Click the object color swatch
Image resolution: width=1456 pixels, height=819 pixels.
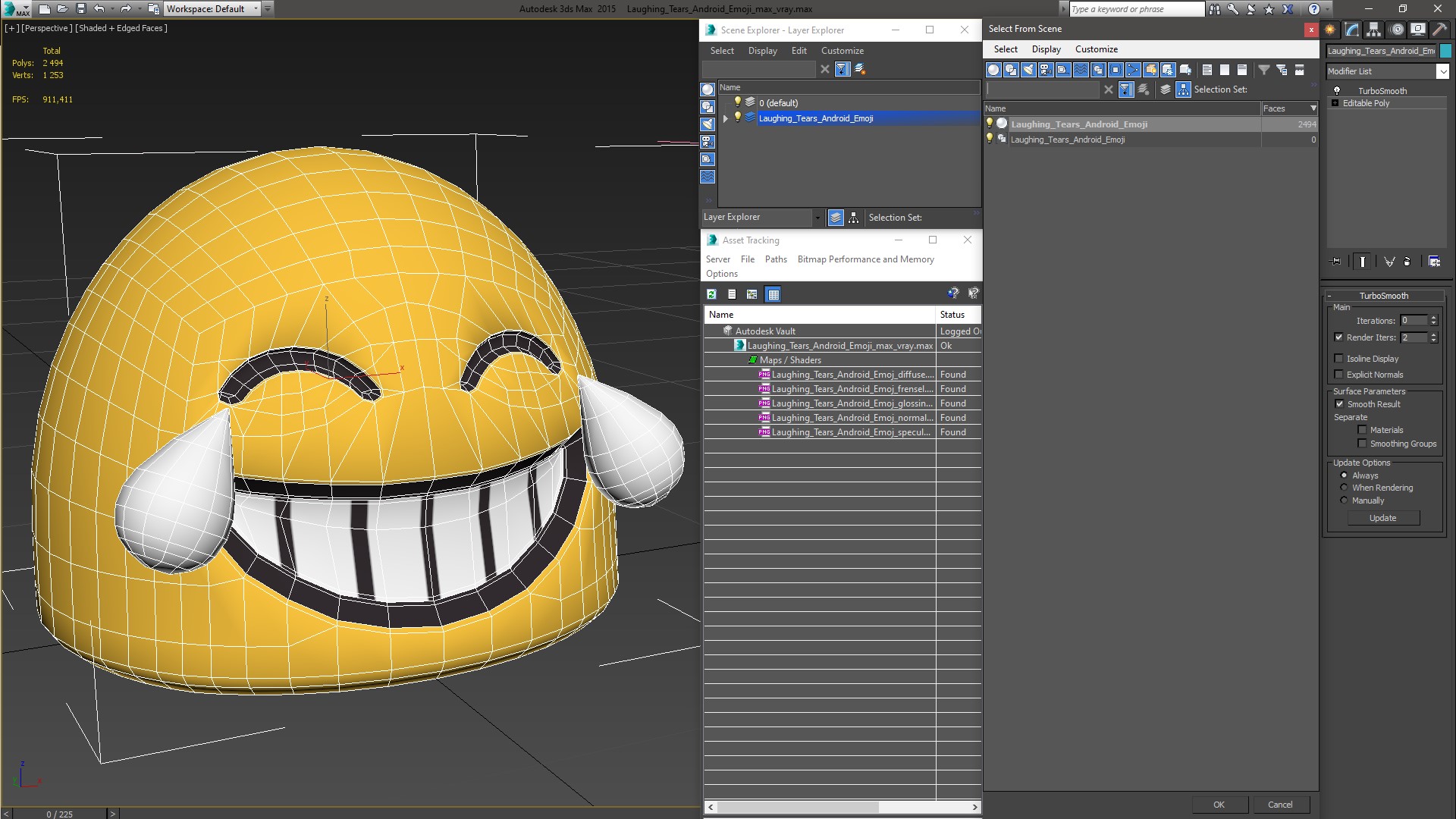coord(1446,51)
